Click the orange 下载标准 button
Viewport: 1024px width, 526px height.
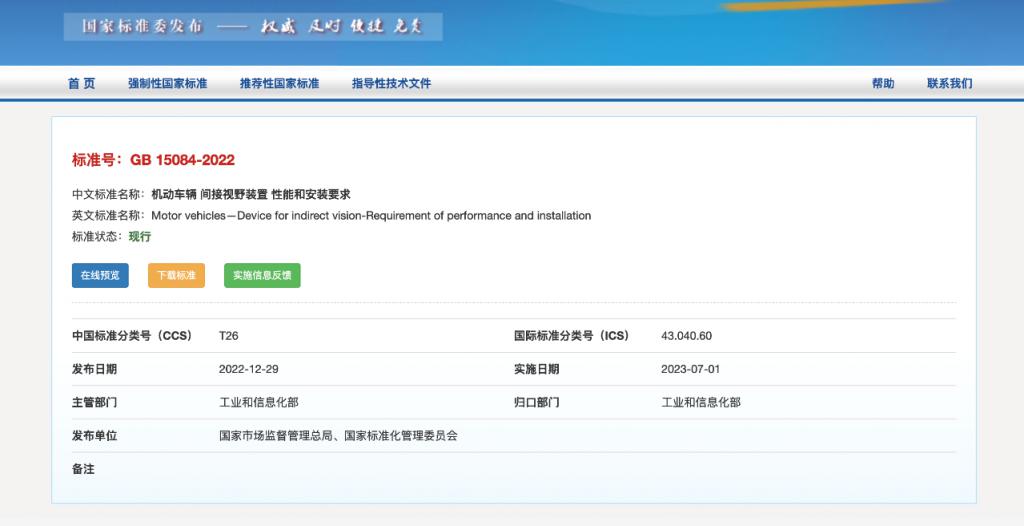tap(176, 275)
